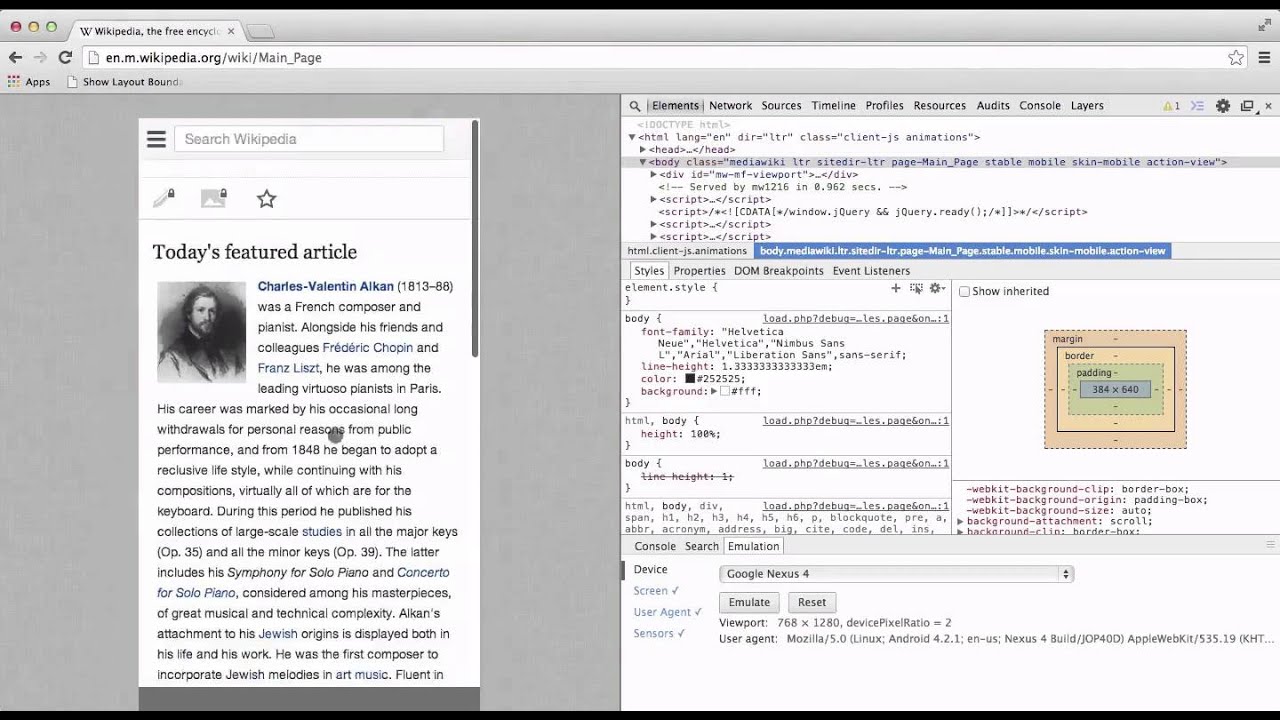
Task: Open the Concerto for Solo Piano link
Action: [304, 582]
